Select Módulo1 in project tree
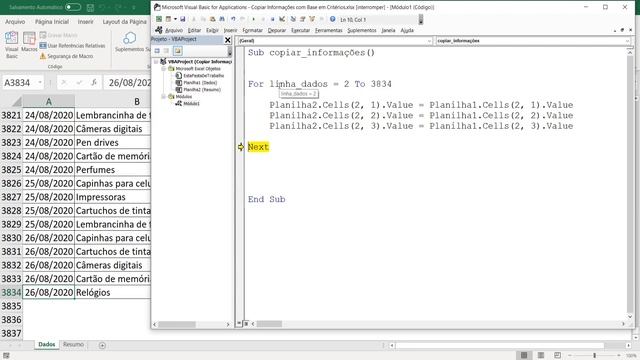640x360 pixels. tap(188, 103)
